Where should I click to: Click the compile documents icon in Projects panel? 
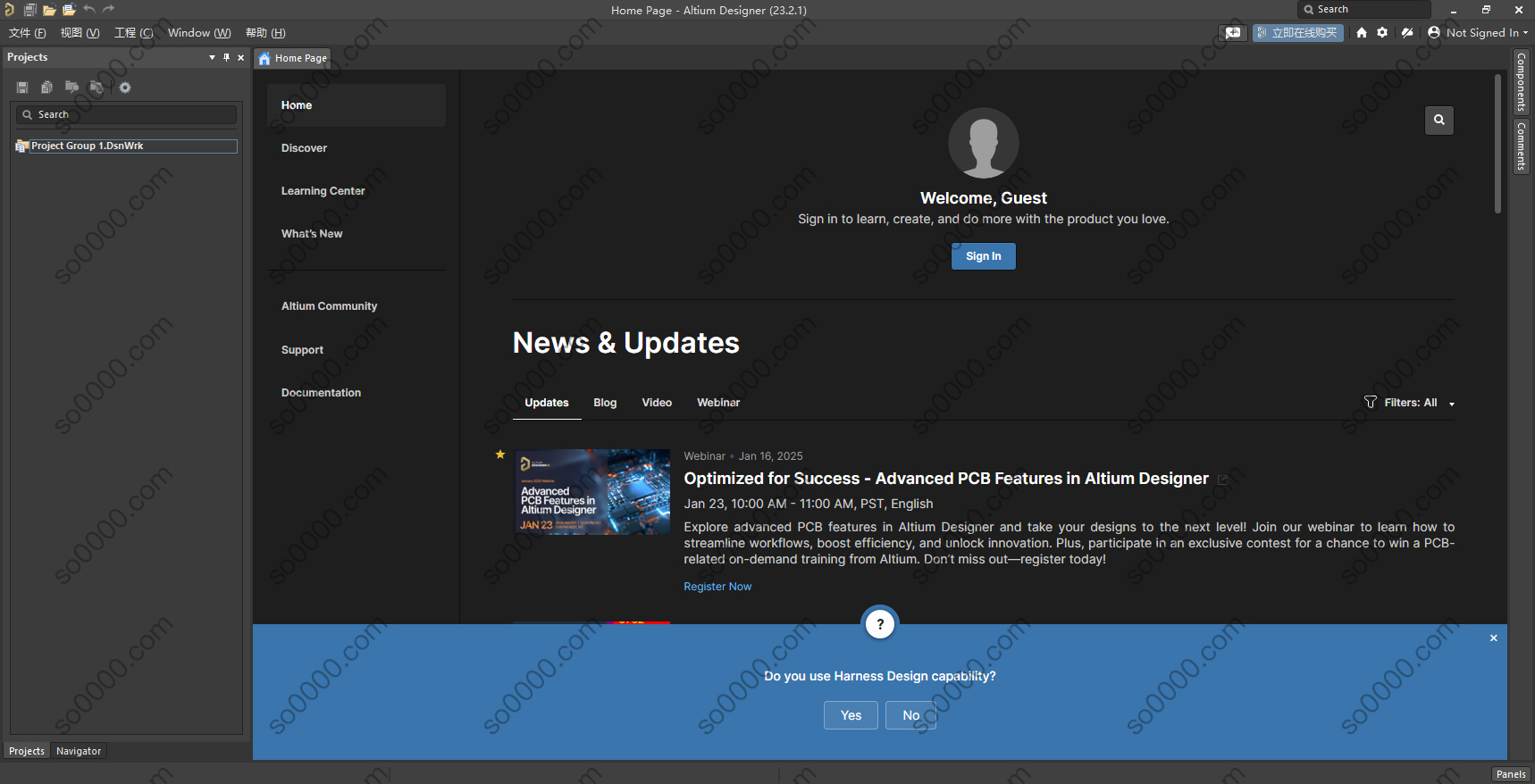pyautogui.click(x=46, y=88)
